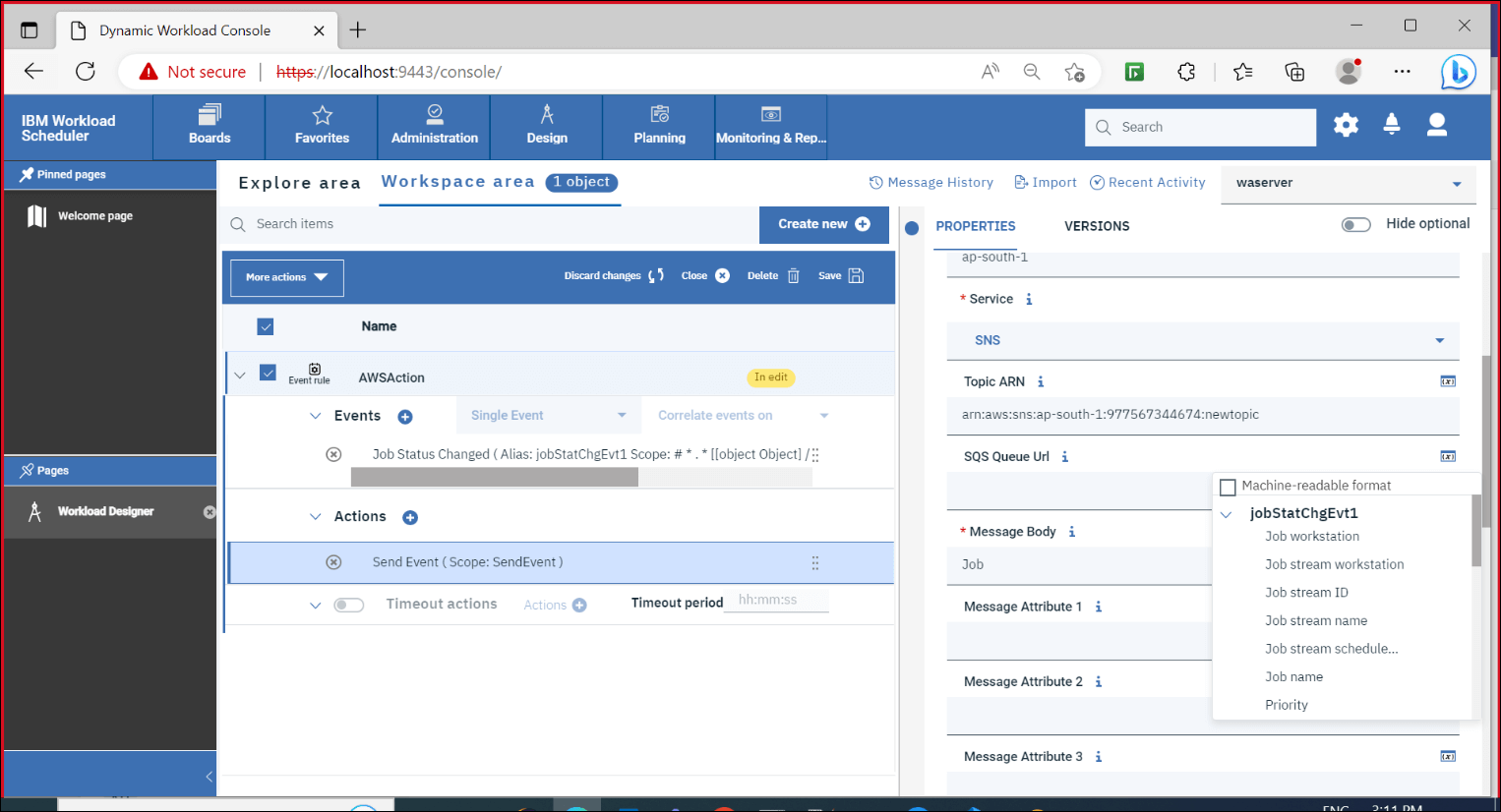
Task: Click drag handle on Send Event row
Action: (815, 562)
